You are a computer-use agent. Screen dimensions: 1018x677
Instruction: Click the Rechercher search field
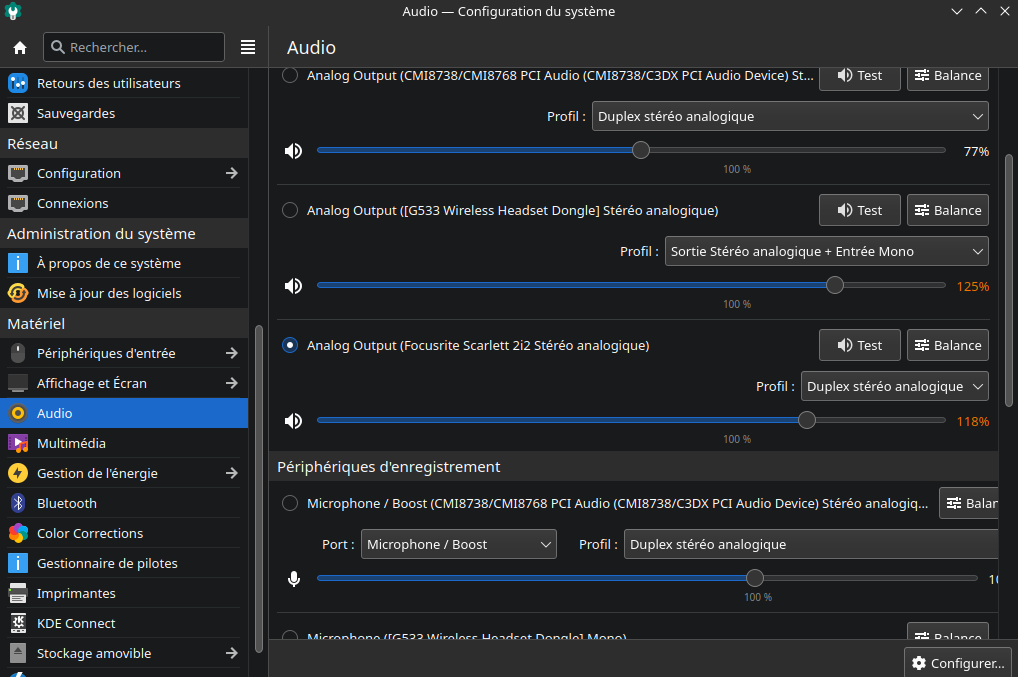pyautogui.click(x=134, y=47)
